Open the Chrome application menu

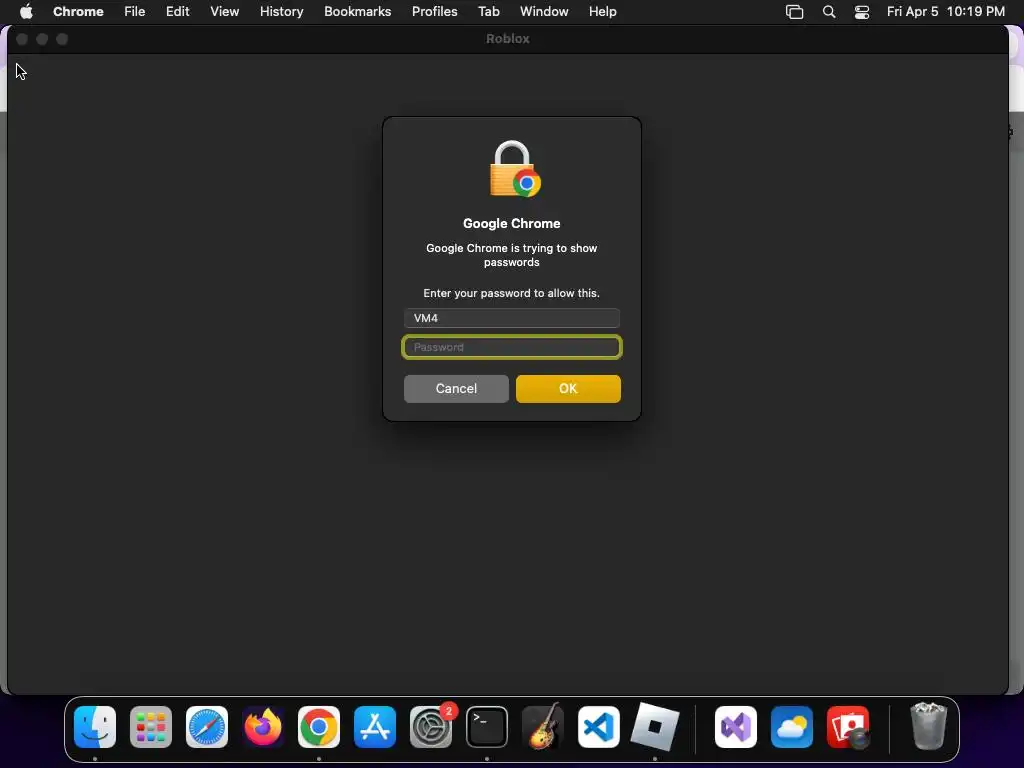point(78,12)
